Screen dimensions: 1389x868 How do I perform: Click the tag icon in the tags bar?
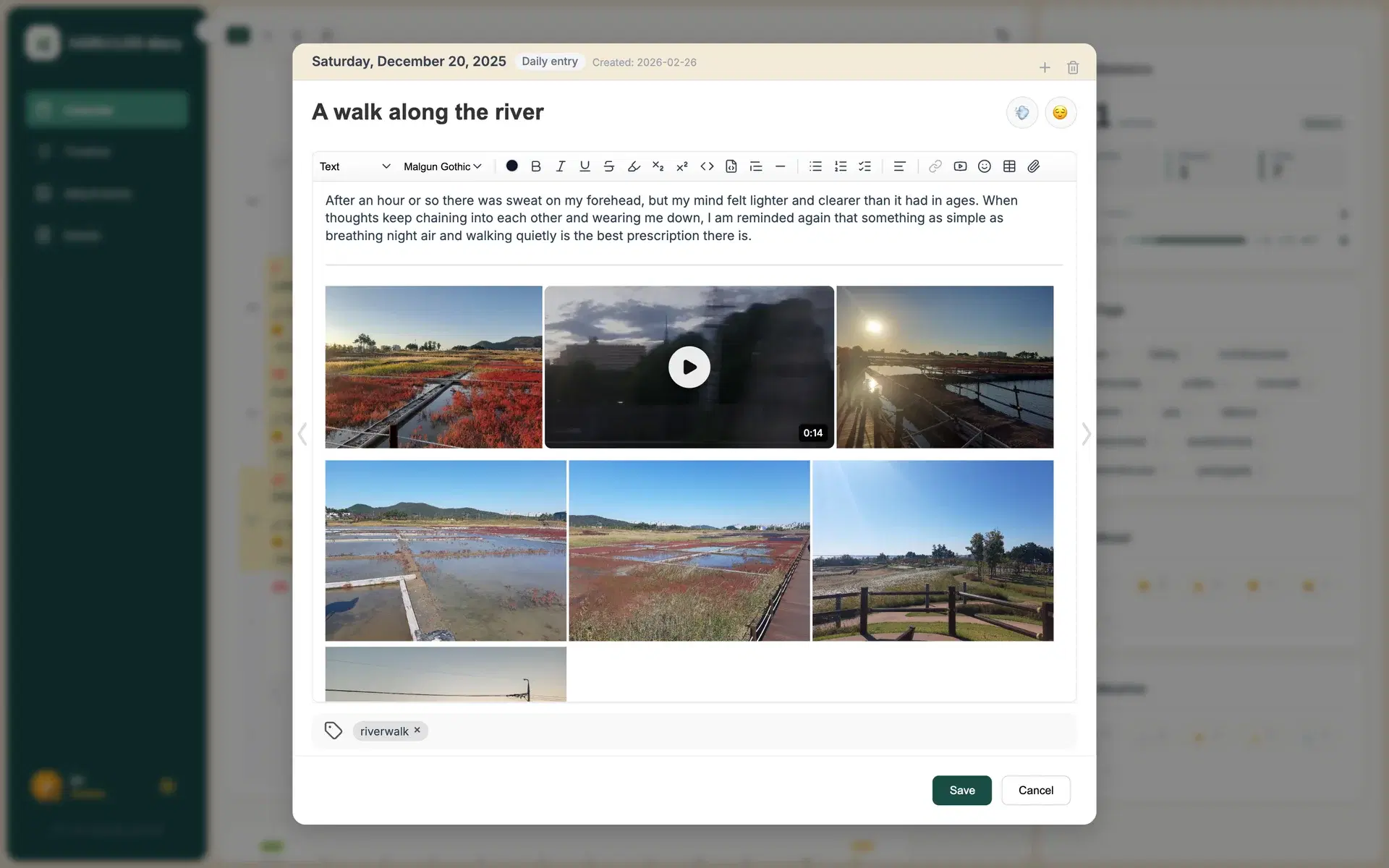tap(334, 731)
